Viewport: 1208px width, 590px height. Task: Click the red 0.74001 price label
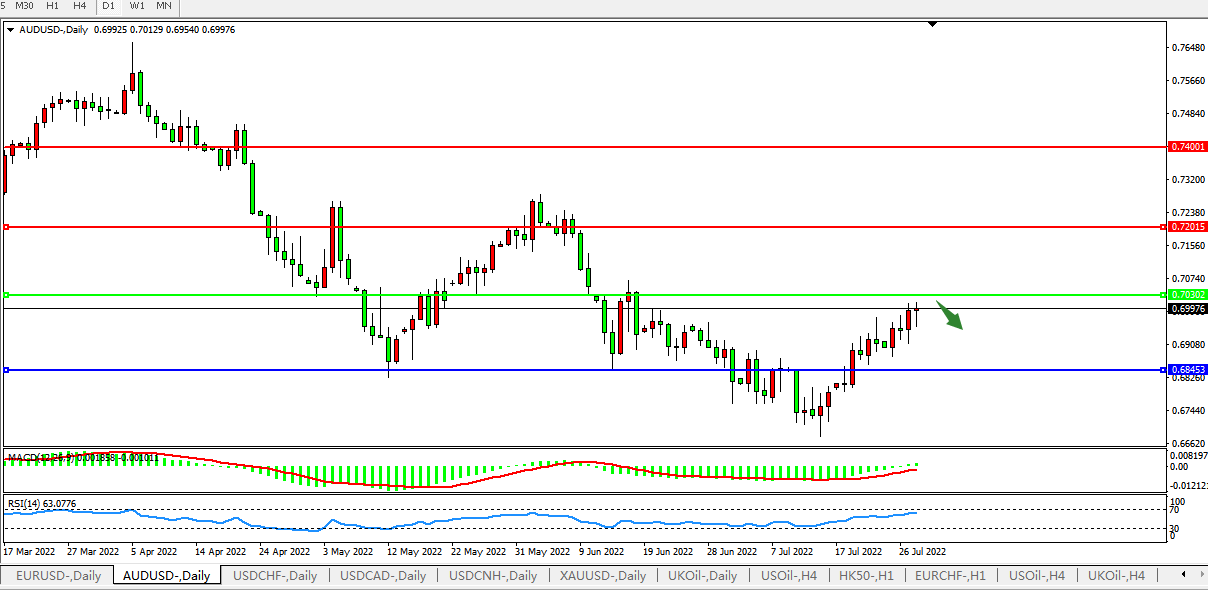1188,146
